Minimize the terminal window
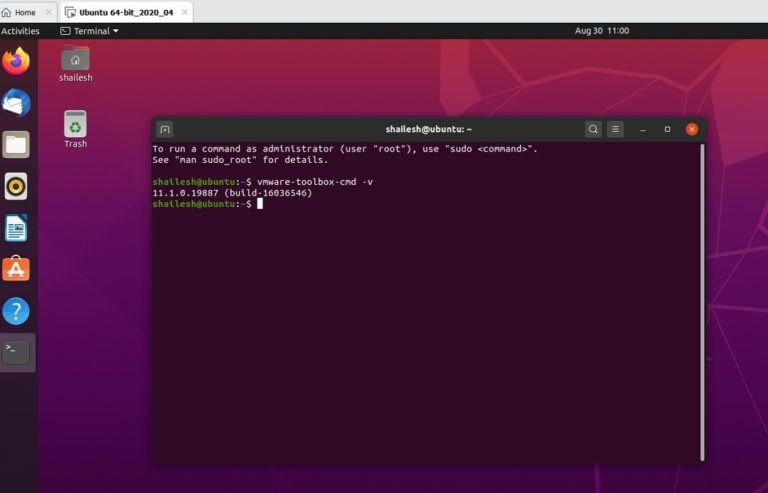Image resolution: width=768 pixels, height=493 pixels. [643, 130]
